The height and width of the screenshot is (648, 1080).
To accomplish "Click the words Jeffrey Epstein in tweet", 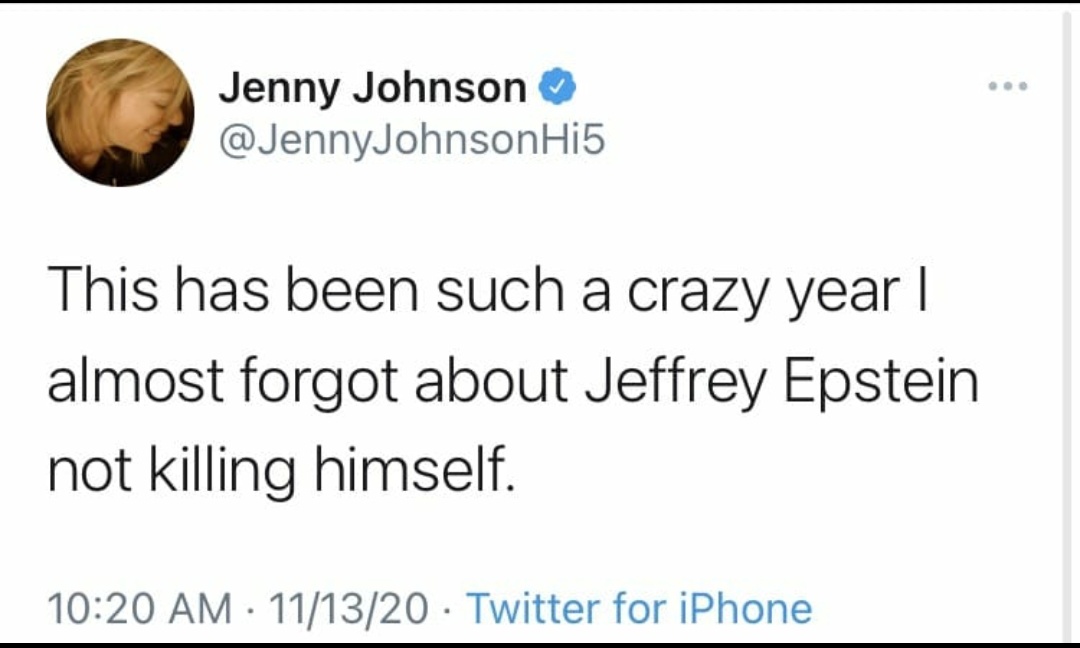I will click(779, 384).
